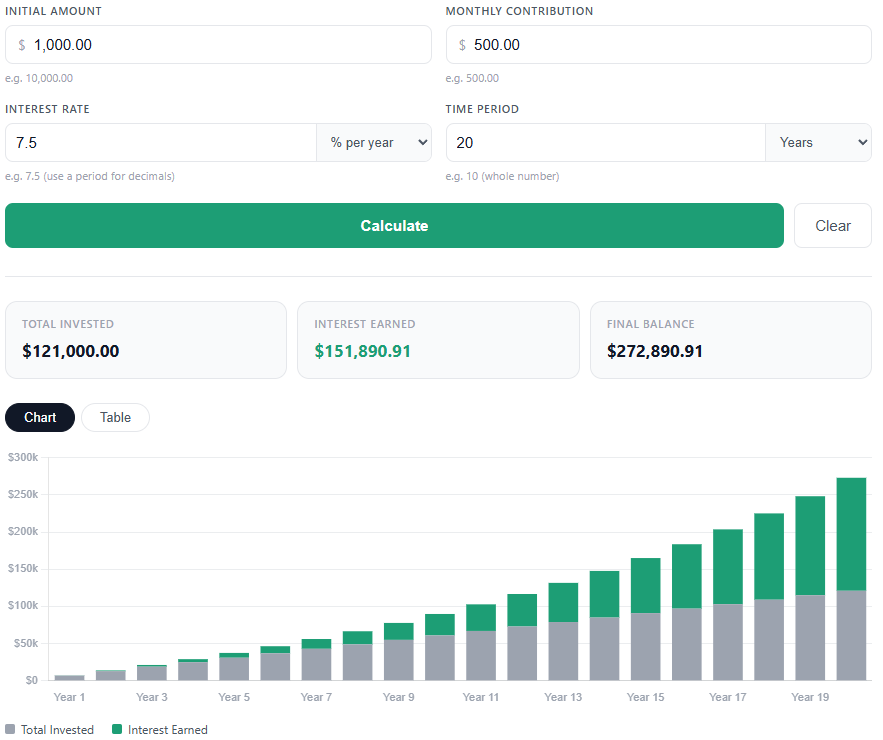Clear the calculator form
Image resolution: width=883 pixels, height=740 pixels.
coord(832,225)
